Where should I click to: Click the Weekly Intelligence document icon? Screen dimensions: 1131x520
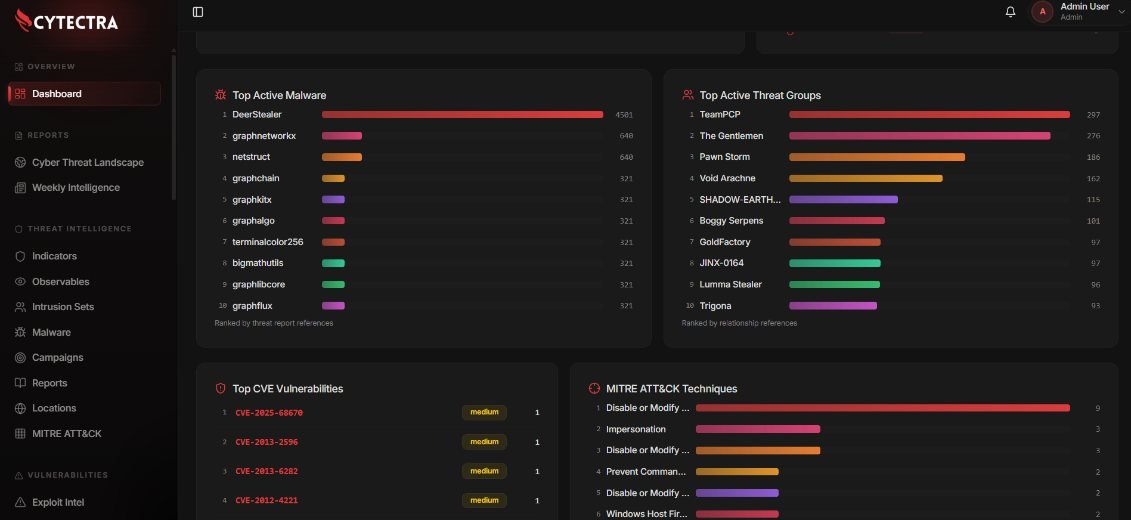(x=20, y=188)
